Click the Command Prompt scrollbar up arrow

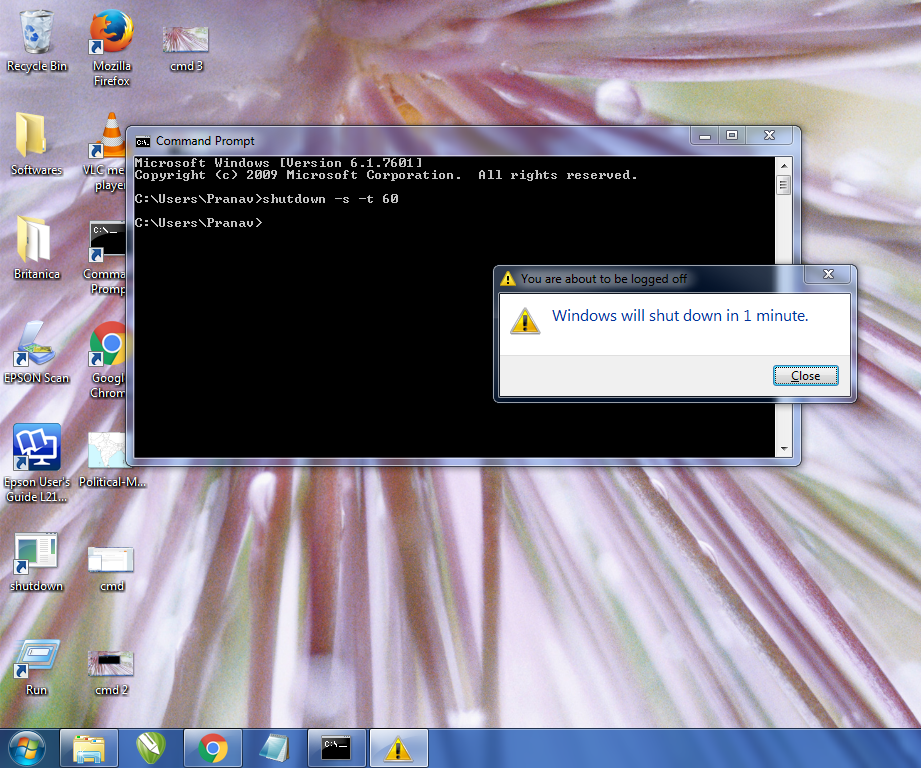pos(784,164)
